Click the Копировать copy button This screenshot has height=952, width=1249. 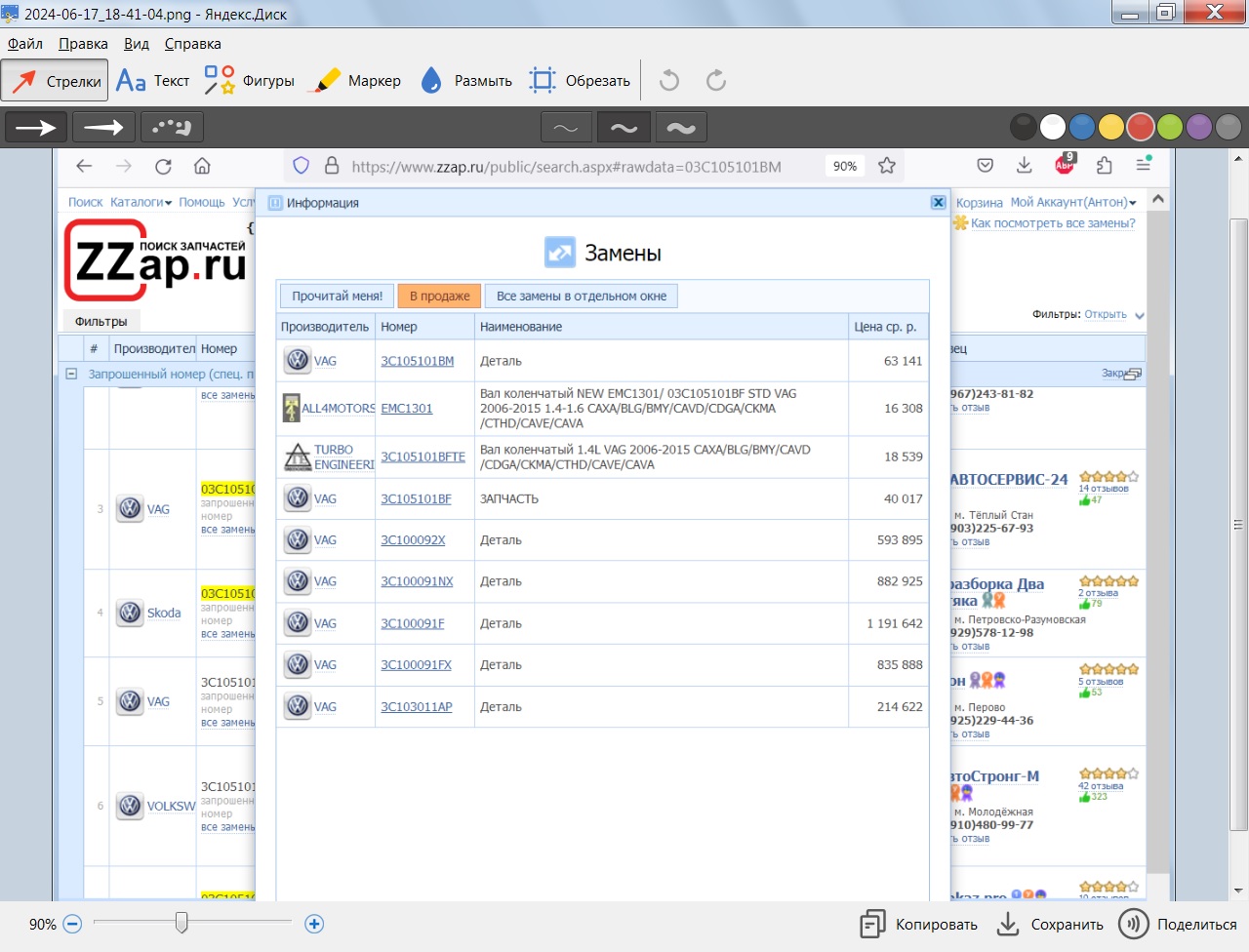(x=918, y=925)
